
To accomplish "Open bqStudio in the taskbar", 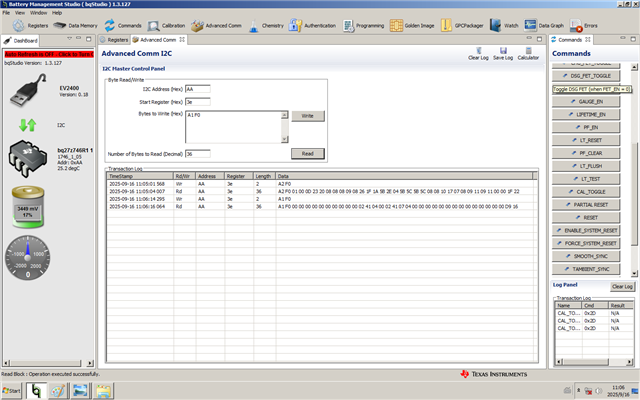I will click(x=36, y=391).
